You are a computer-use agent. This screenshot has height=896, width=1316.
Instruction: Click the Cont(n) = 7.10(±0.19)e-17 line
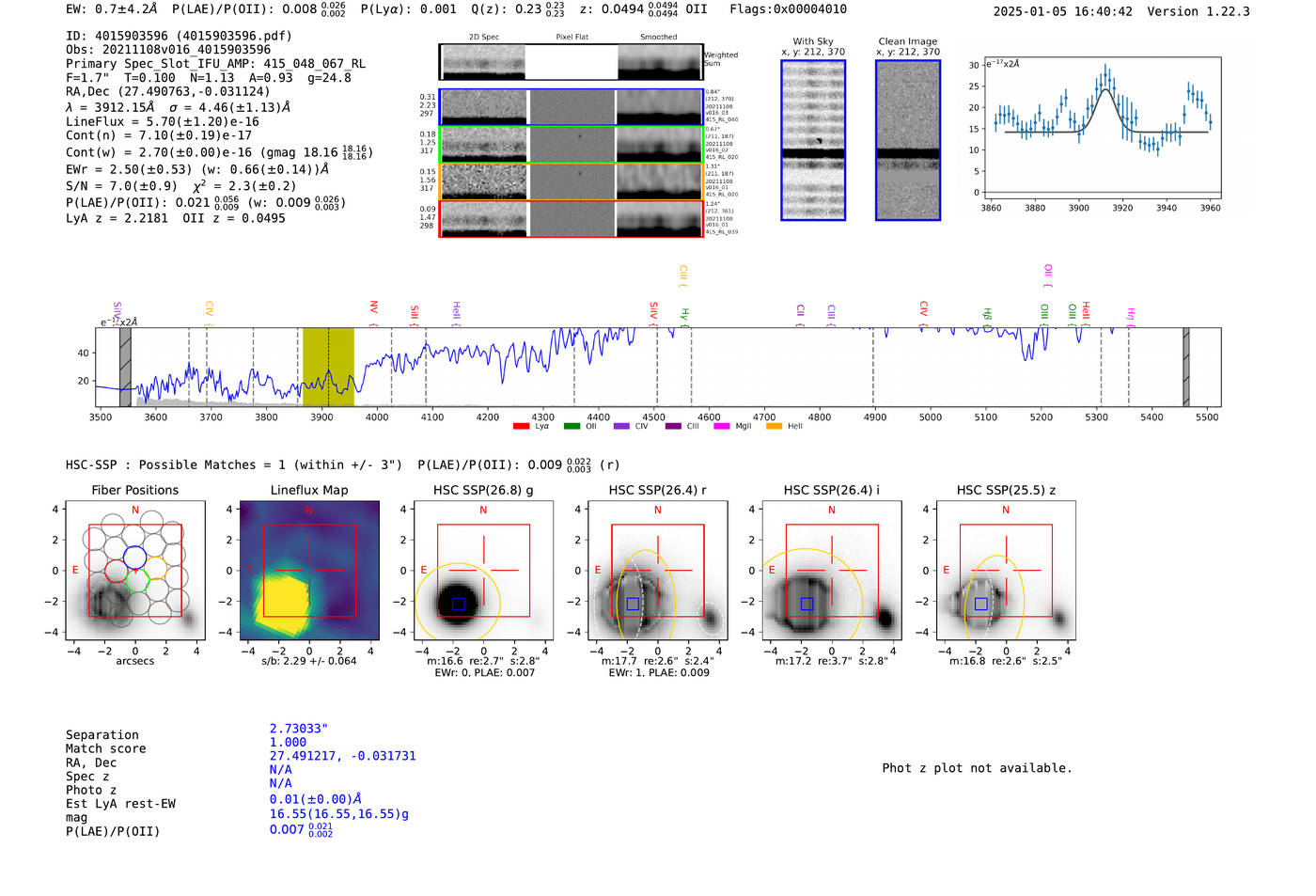pyautogui.click(x=159, y=135)
